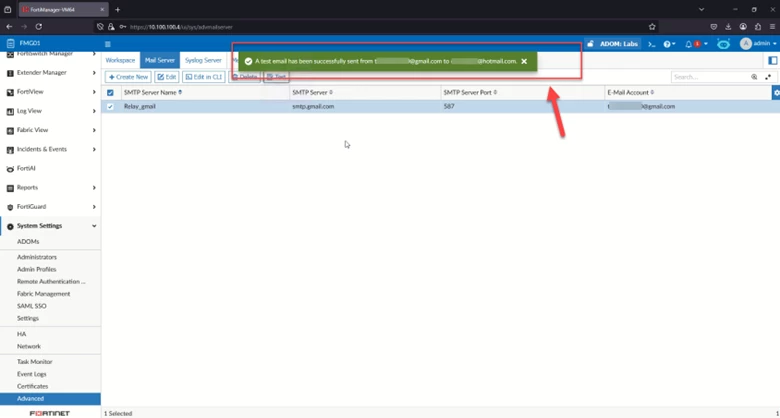Reload the page in the browser

(x=39, y=27)
